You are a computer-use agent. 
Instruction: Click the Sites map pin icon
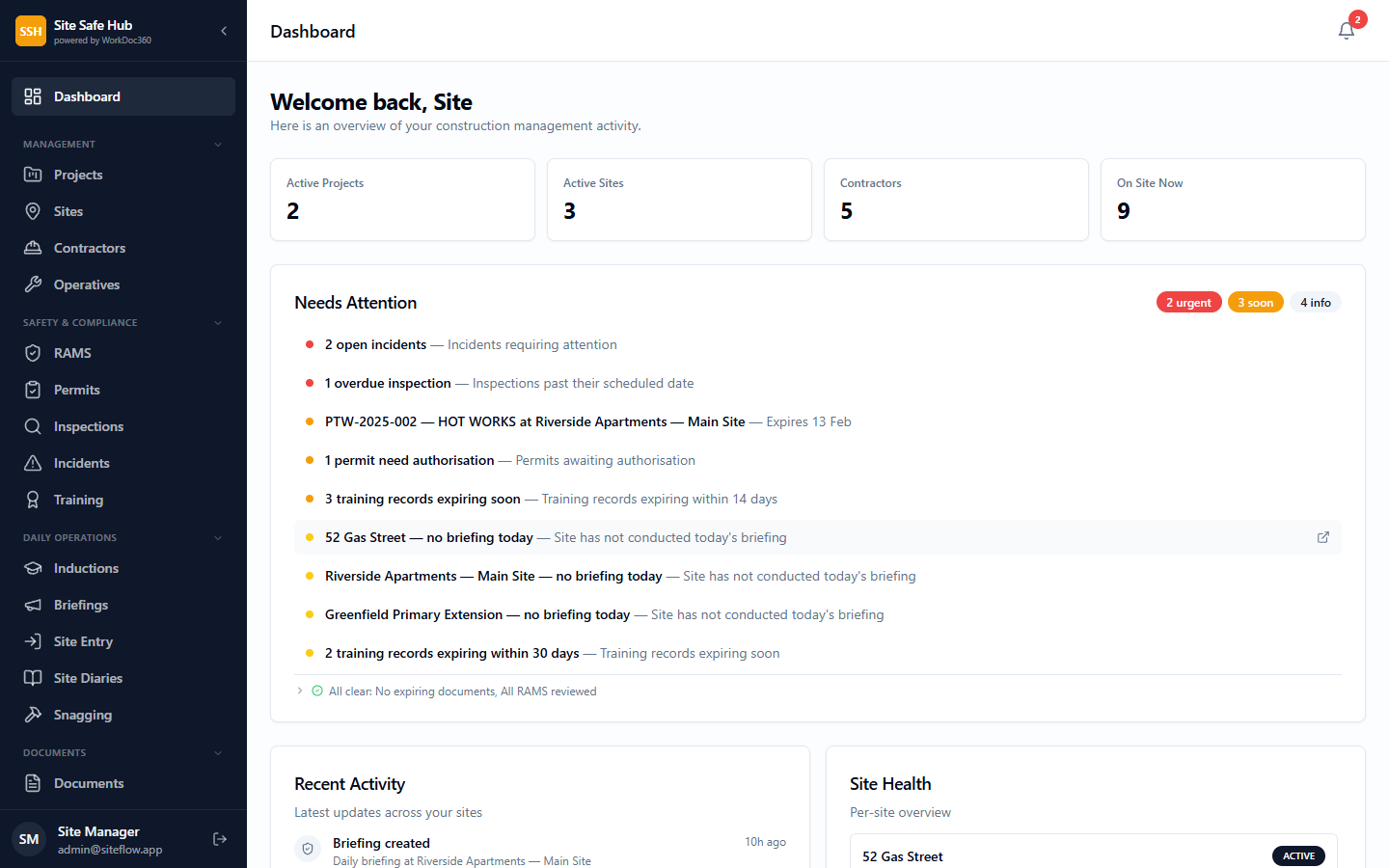coord(33,211)
